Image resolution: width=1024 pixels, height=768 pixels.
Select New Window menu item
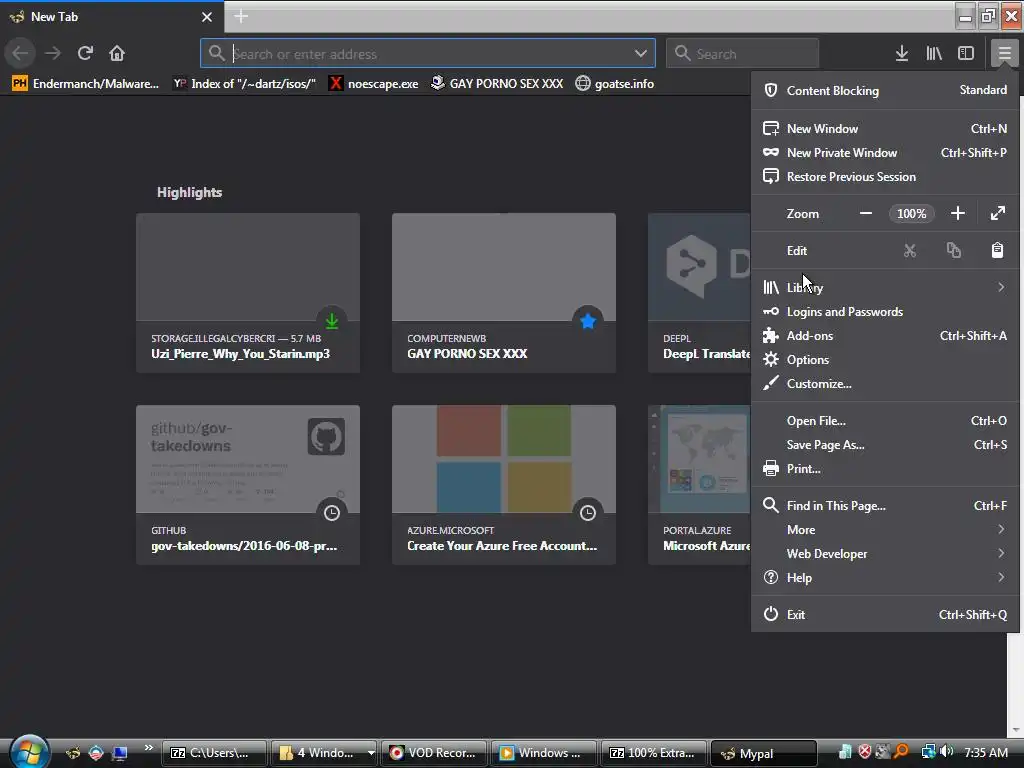885,129
